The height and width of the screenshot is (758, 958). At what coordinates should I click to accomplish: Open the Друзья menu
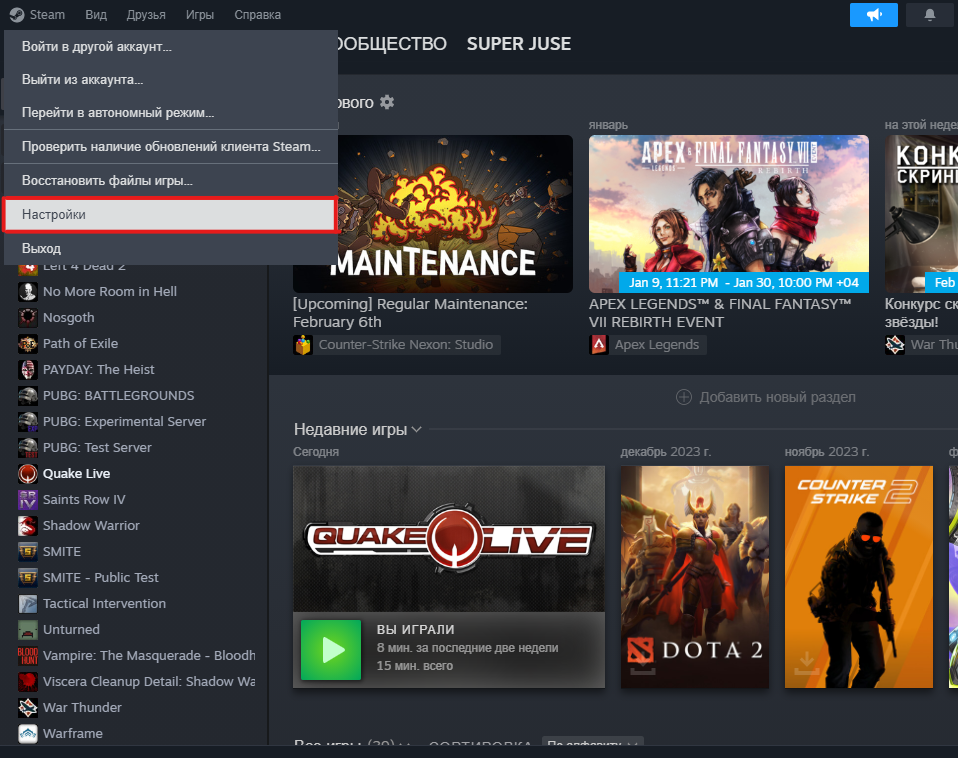click(x=146, y=15)
